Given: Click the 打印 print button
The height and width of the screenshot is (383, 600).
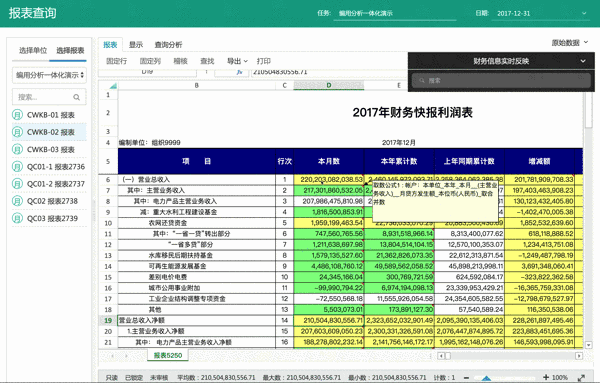Looking at the screenshot, I should coord(264,61).
